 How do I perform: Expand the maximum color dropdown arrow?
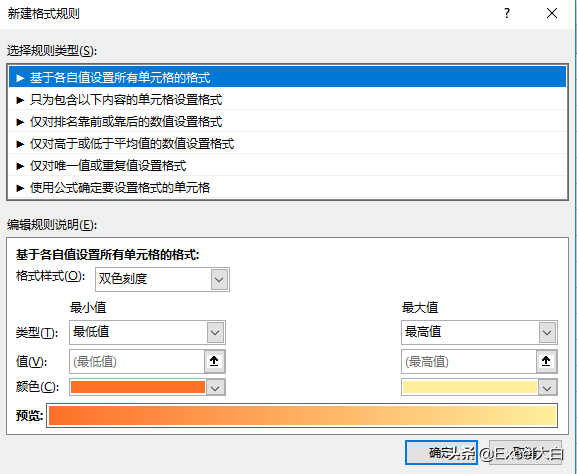[x=548, y=388]
